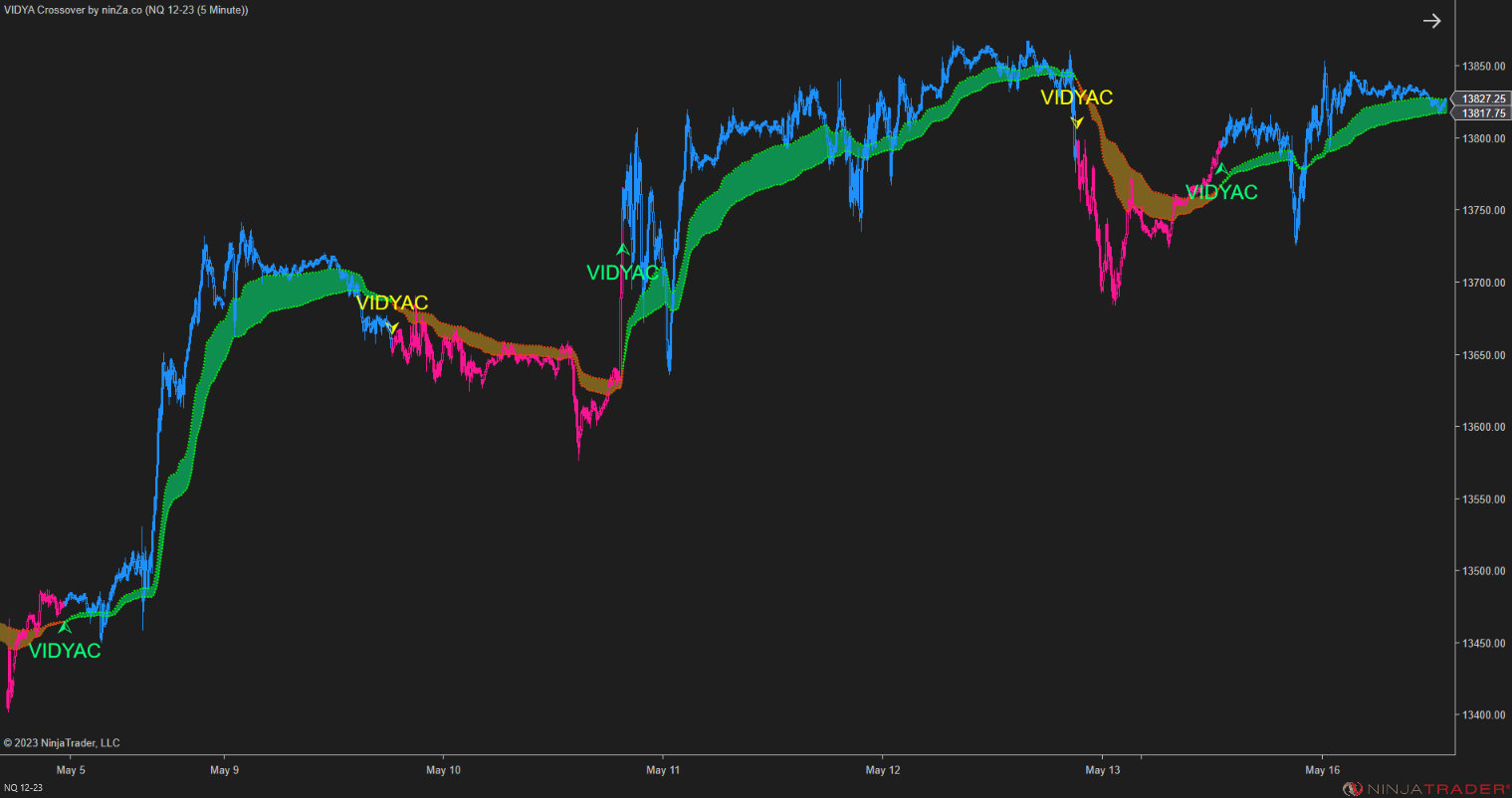
Task: Select the green VIDYAC up arrow near May 5
Action: tap(65, 627)
